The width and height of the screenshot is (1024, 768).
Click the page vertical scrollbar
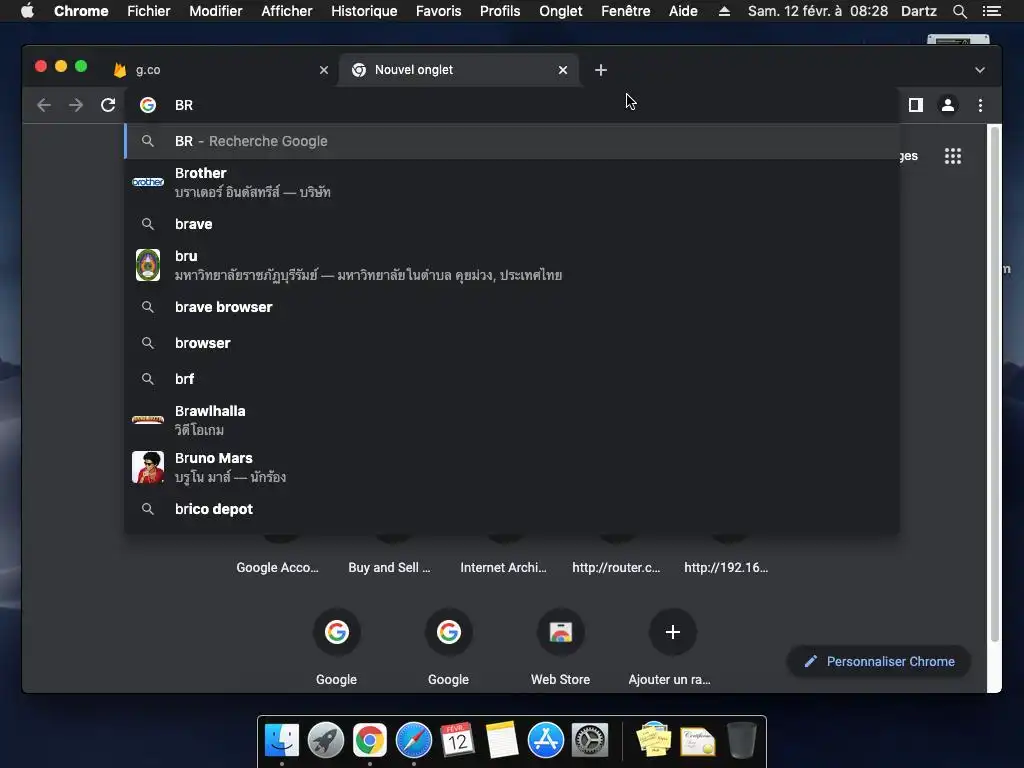click(995, 385)
